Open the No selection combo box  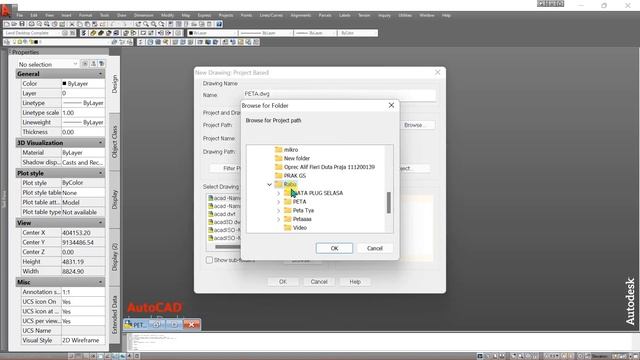pyautogui.click(x=48, y=64)
